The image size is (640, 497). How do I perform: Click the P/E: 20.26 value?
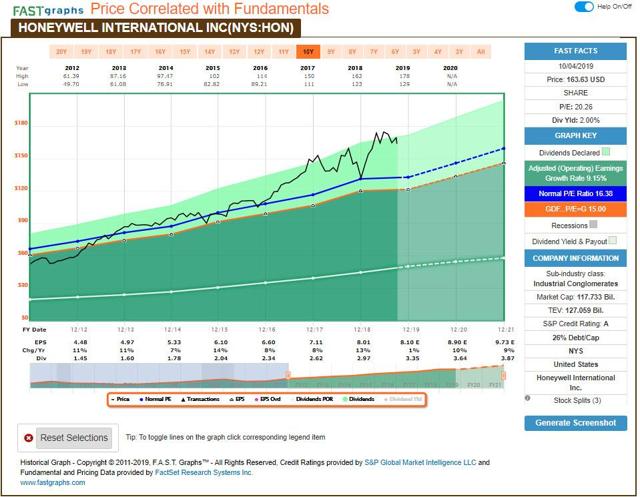(576, 107)
